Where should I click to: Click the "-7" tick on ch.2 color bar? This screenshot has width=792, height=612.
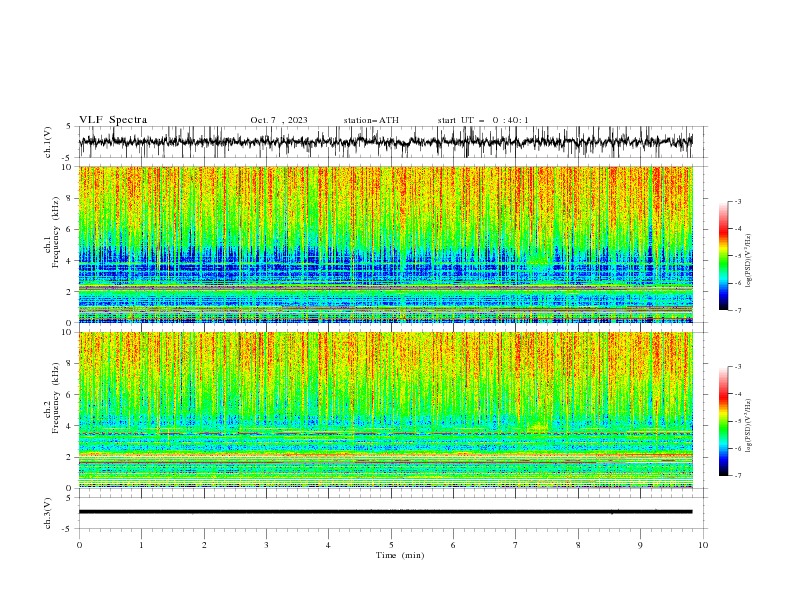pos(738,476)
